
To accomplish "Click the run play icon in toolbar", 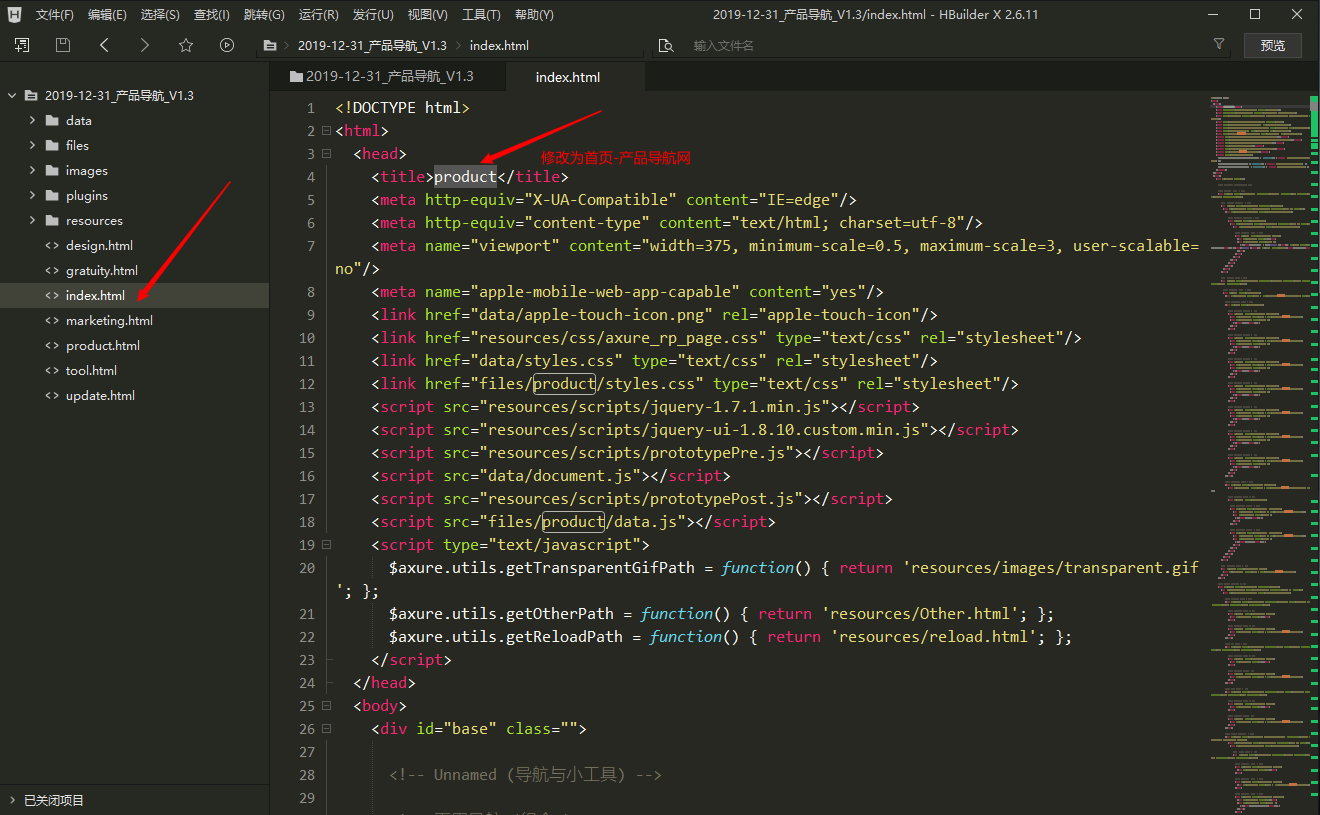I will click(227, 45).
